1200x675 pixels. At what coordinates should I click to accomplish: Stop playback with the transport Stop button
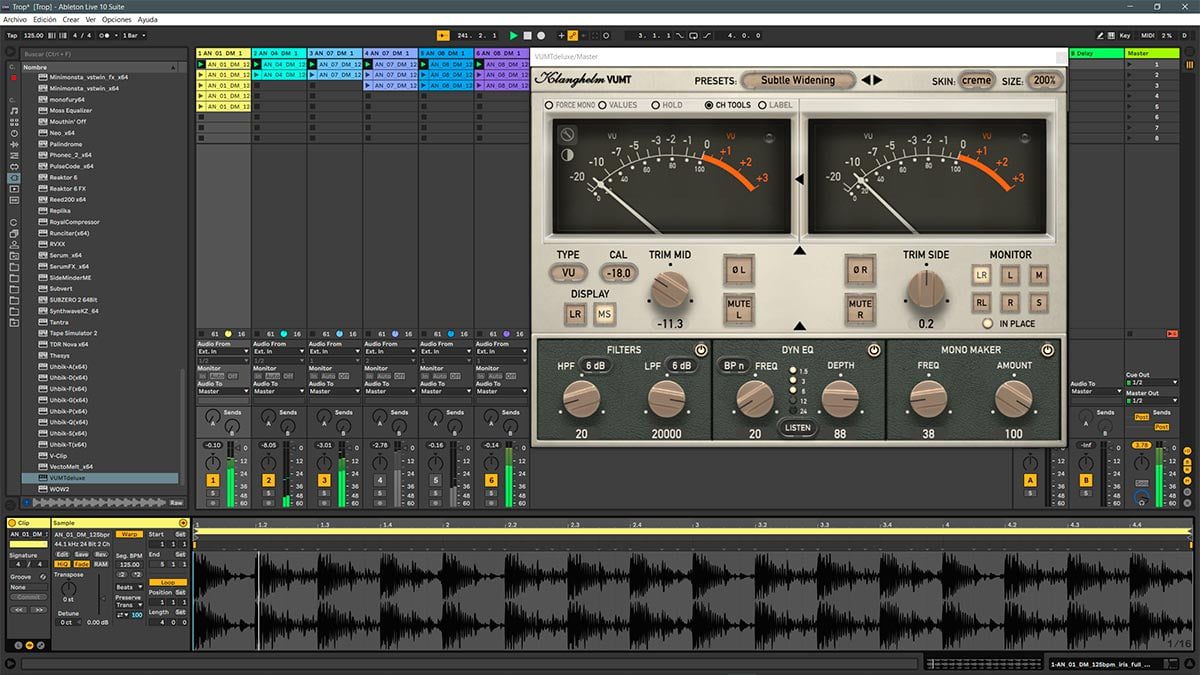[x=527, y=35]
